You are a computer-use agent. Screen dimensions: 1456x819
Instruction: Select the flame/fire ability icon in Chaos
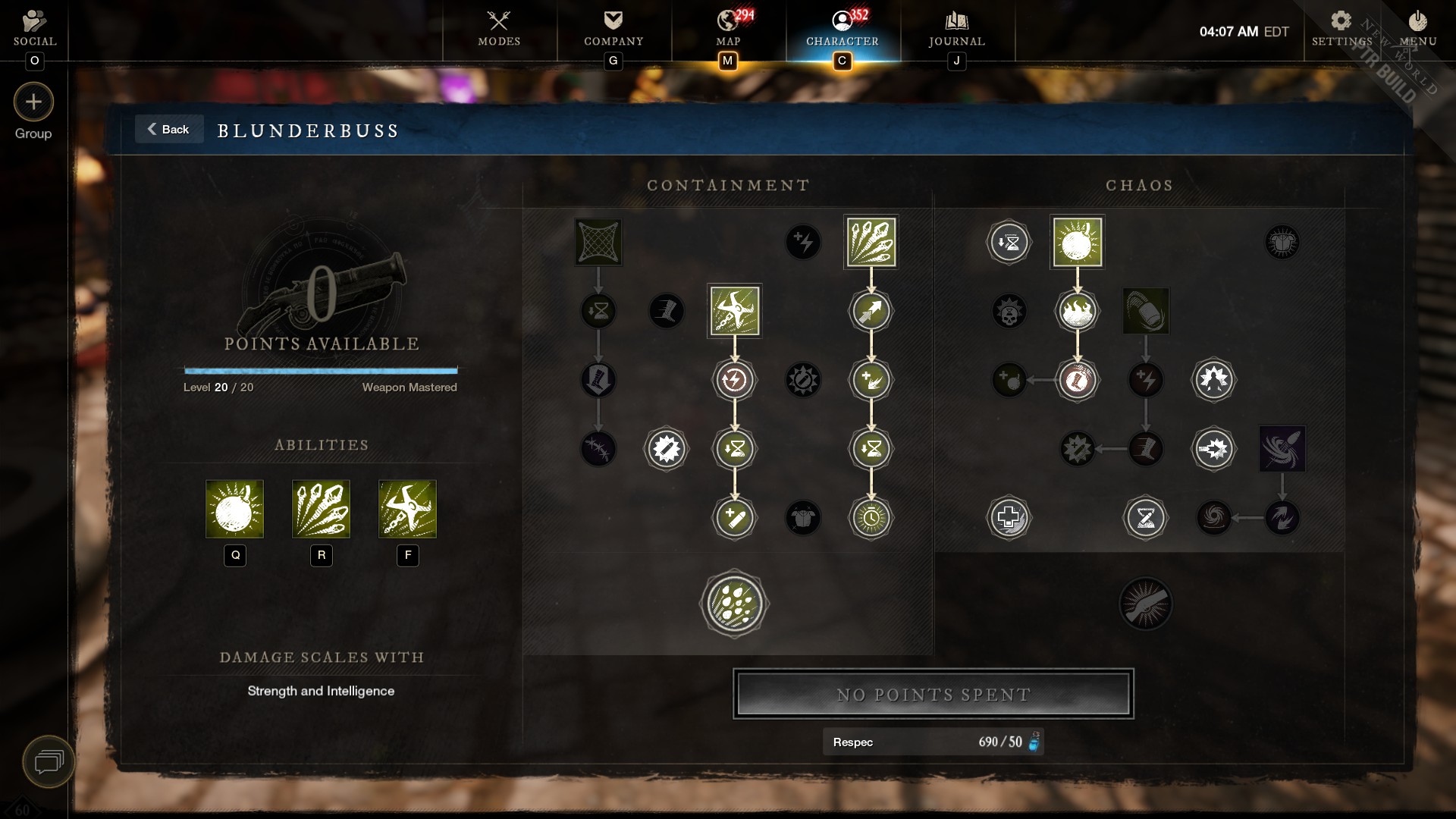coord(1077,311)
